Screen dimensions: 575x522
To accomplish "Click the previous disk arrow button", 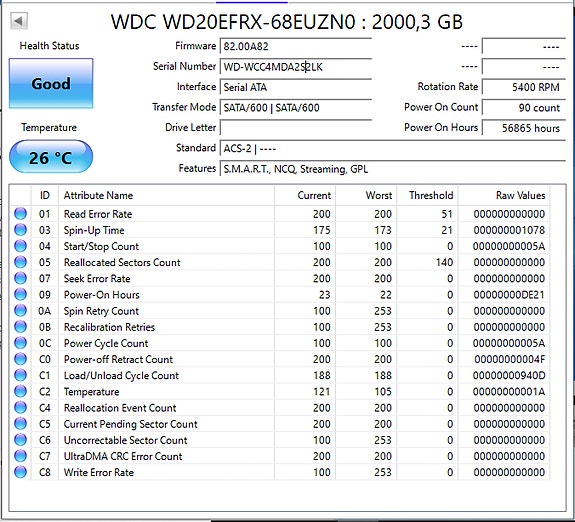I will [x=19, y=21].
